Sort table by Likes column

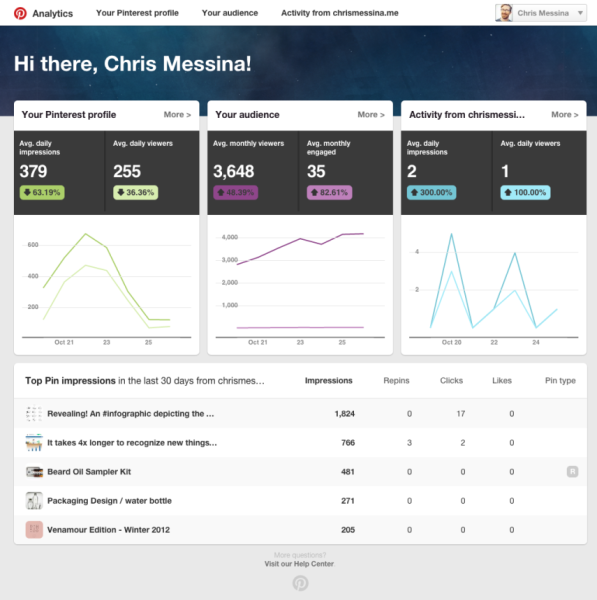[x=502, y=380]
